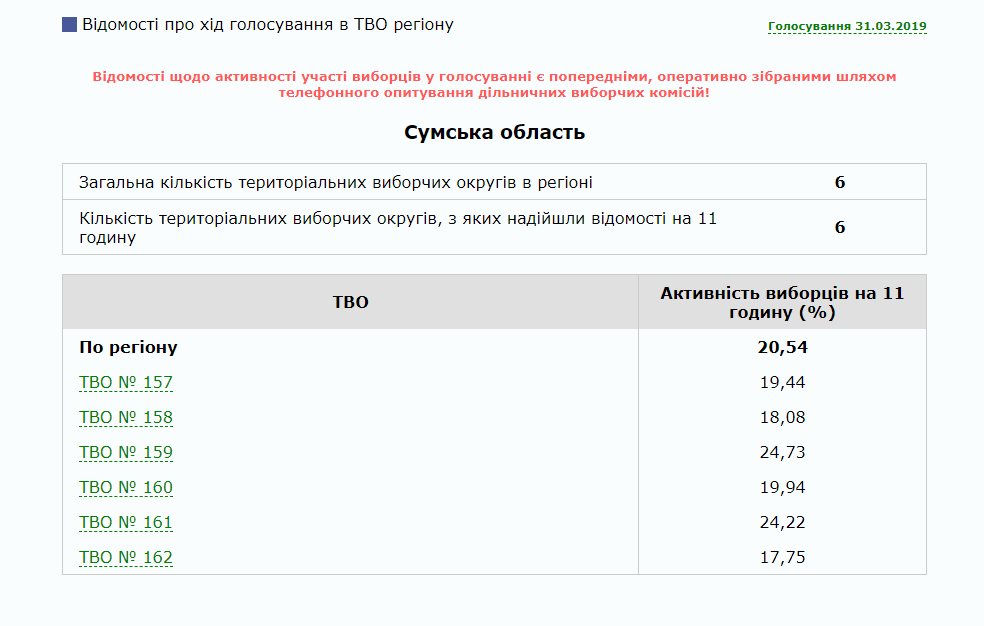Image resolution: width=984 pixels, height=626 pixels.
Task: Select the regional turnout value 20,54
Action: (783, 347)
